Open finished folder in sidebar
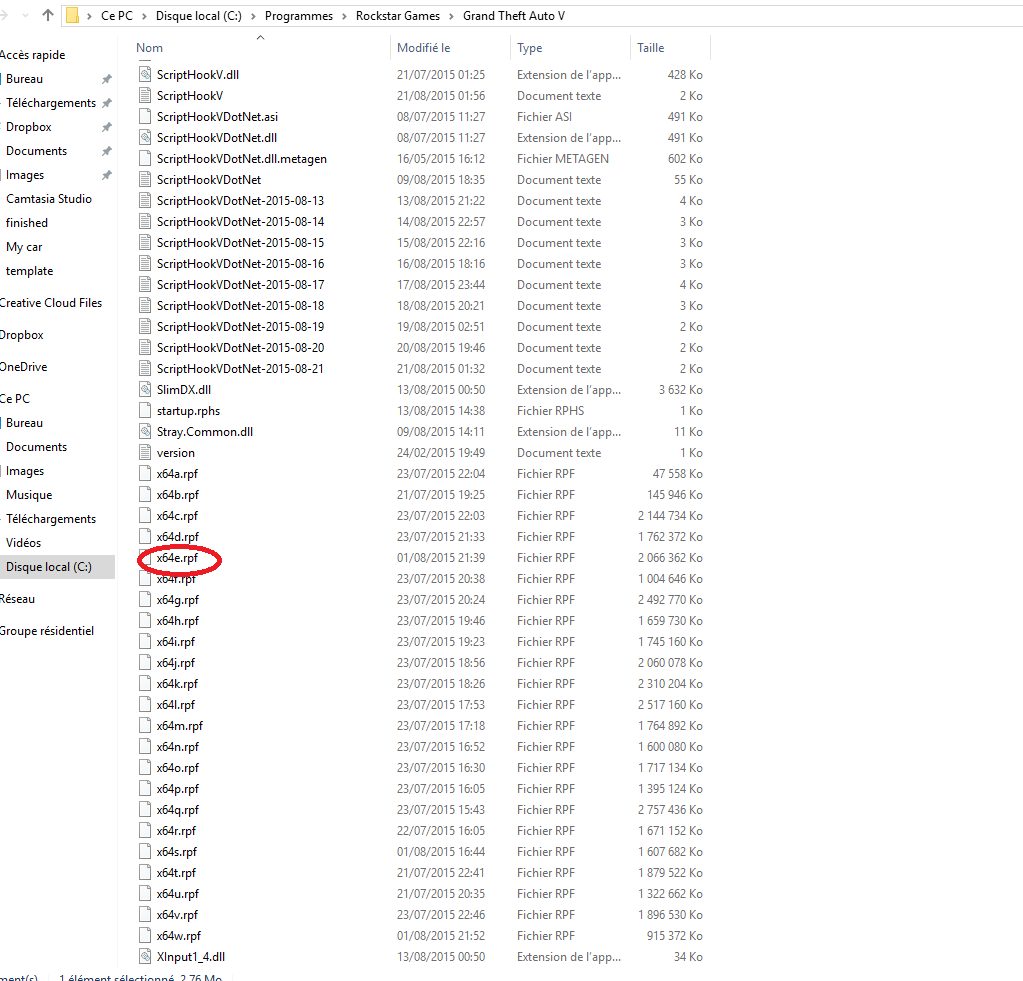 27,223
